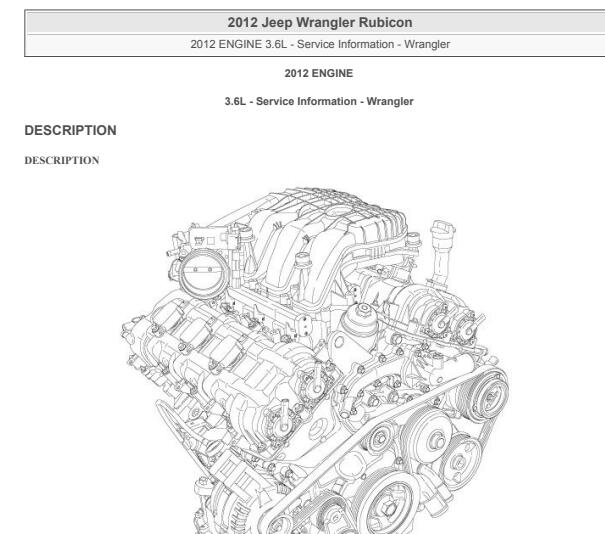The width and height of the screenshot is (605, 534).
Task: Click the '2012 Jeep Wrangler Rubicon' title
Action: (x=319, y=22)
